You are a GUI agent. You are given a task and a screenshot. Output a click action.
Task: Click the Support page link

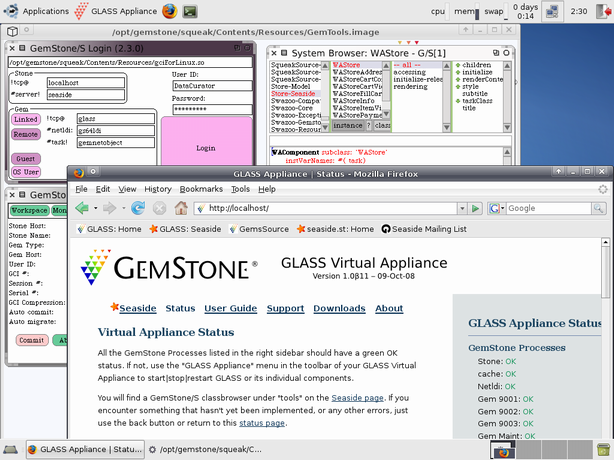(x=285, y=308)
